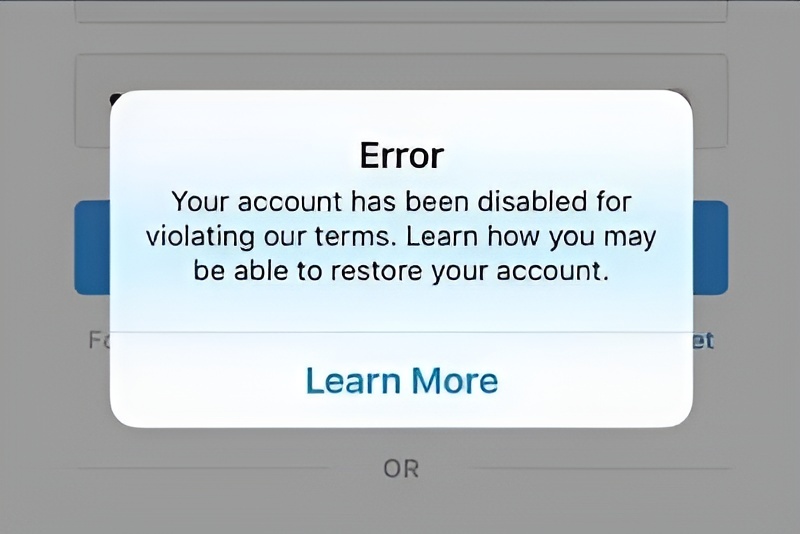Click the blue login button's right visible edge
800x534 pixels.
(x=710, y=247)
